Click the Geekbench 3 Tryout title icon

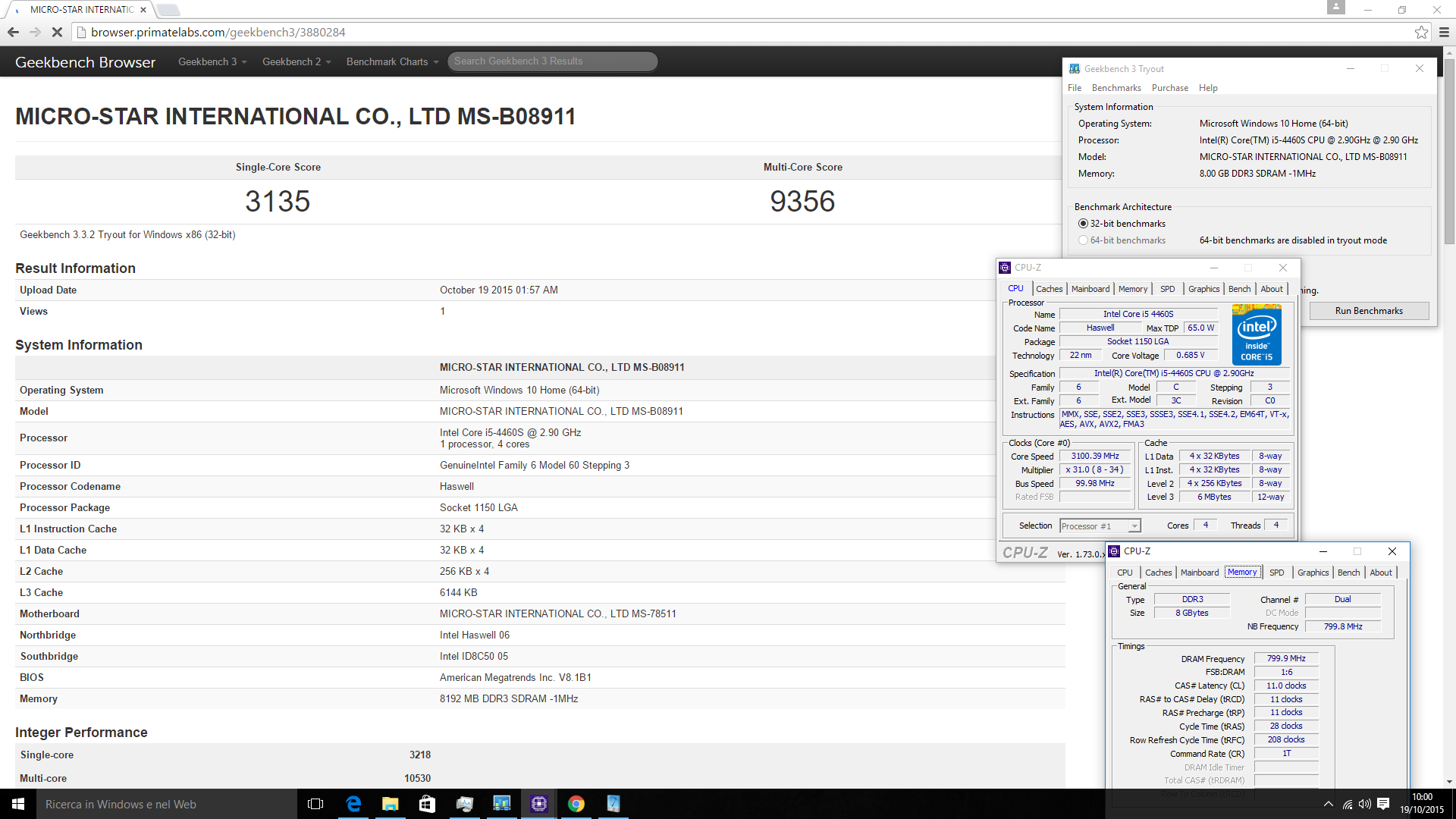(1074, 68)
